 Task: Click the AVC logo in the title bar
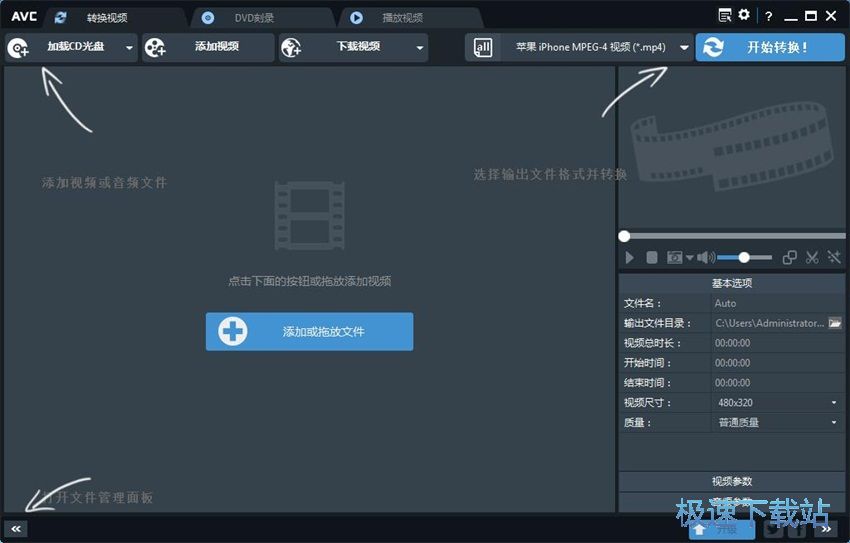point(24,16)
